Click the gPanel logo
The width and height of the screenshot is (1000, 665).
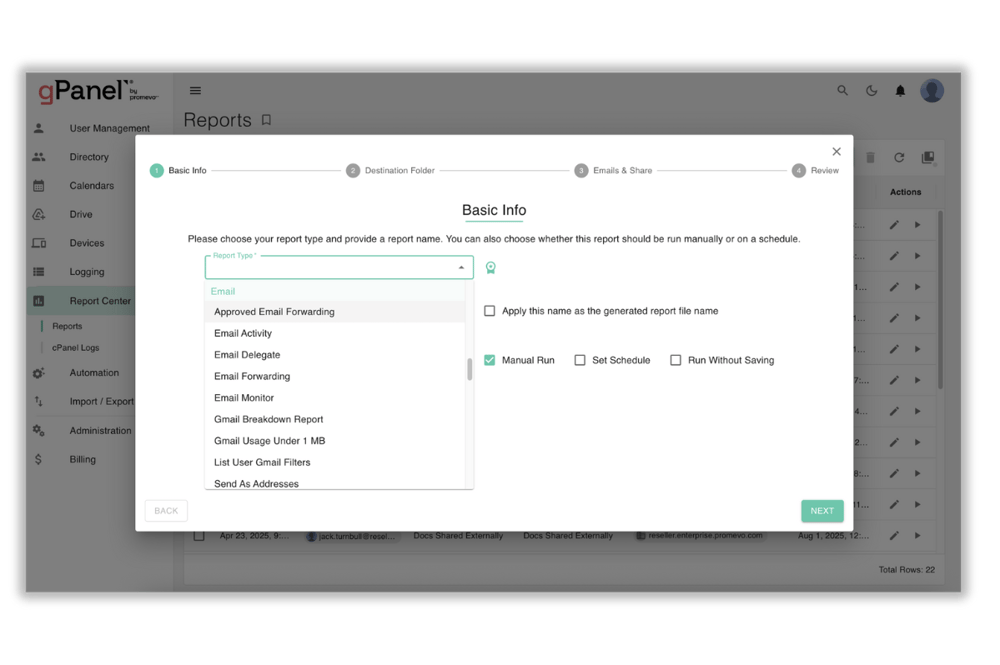pyautogui.click(x=98, y=91)
